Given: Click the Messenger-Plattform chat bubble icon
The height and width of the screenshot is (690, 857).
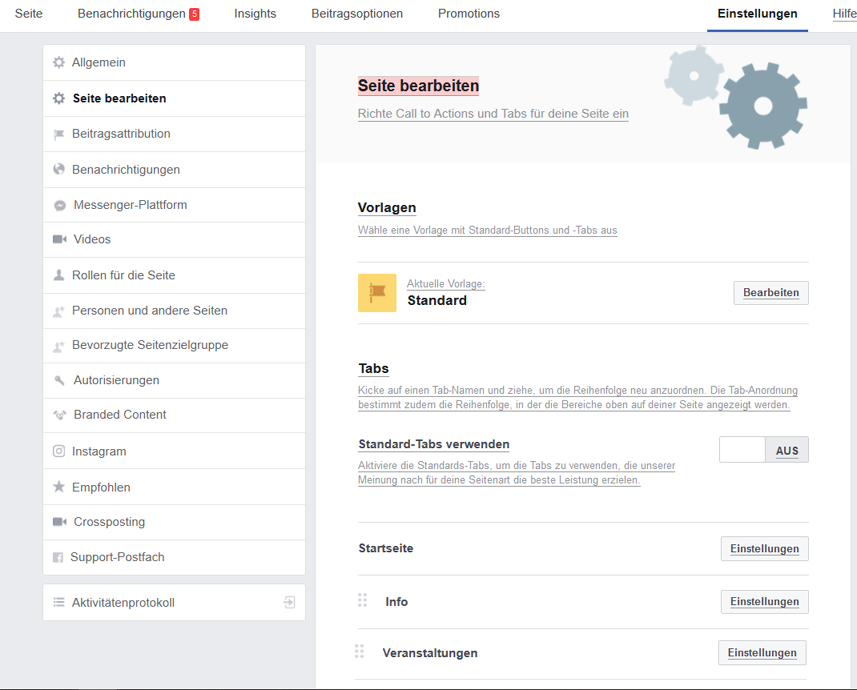Looking at the screenshot, I should coord(60,206).
